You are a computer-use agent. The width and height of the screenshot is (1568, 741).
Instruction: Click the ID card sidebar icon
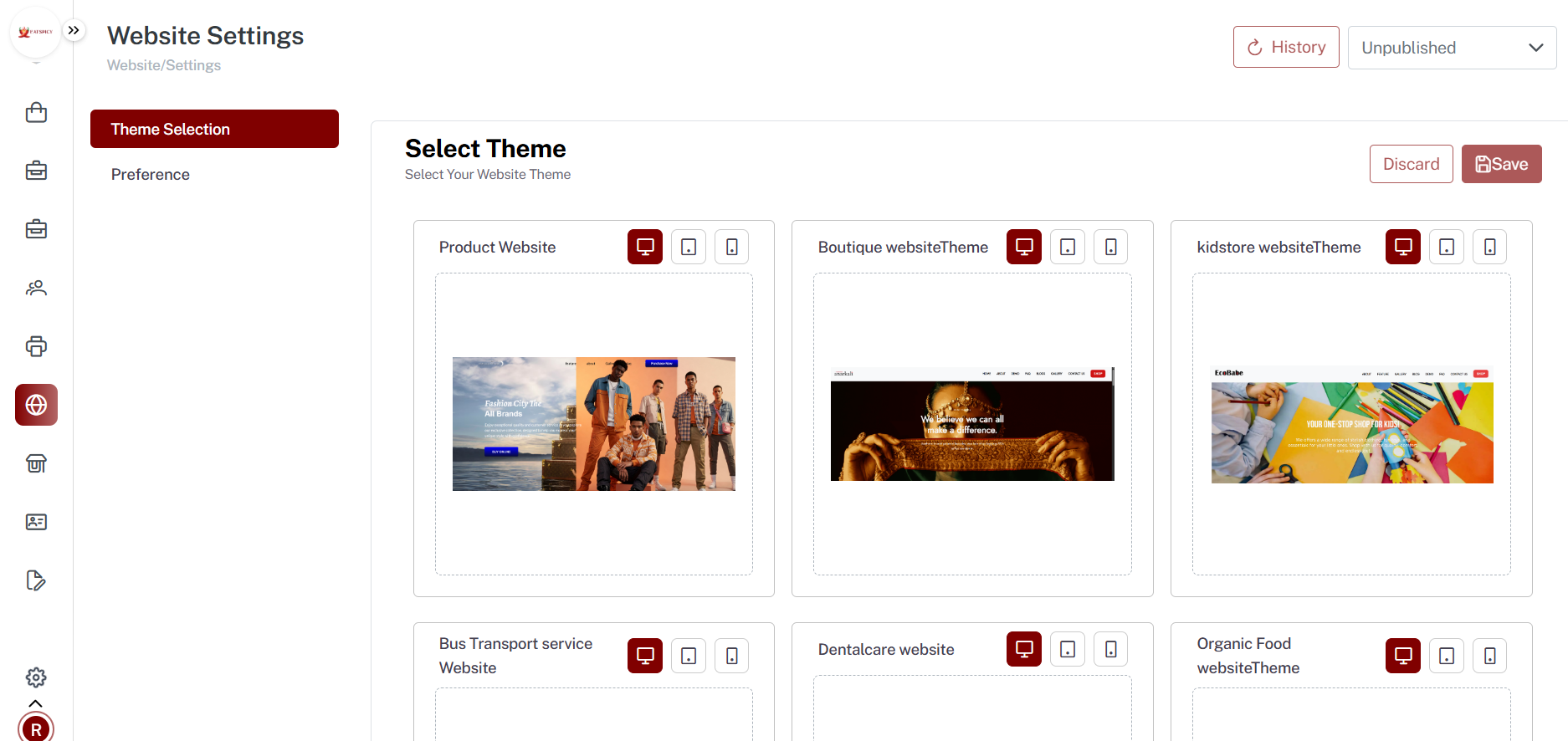(36, 522)
